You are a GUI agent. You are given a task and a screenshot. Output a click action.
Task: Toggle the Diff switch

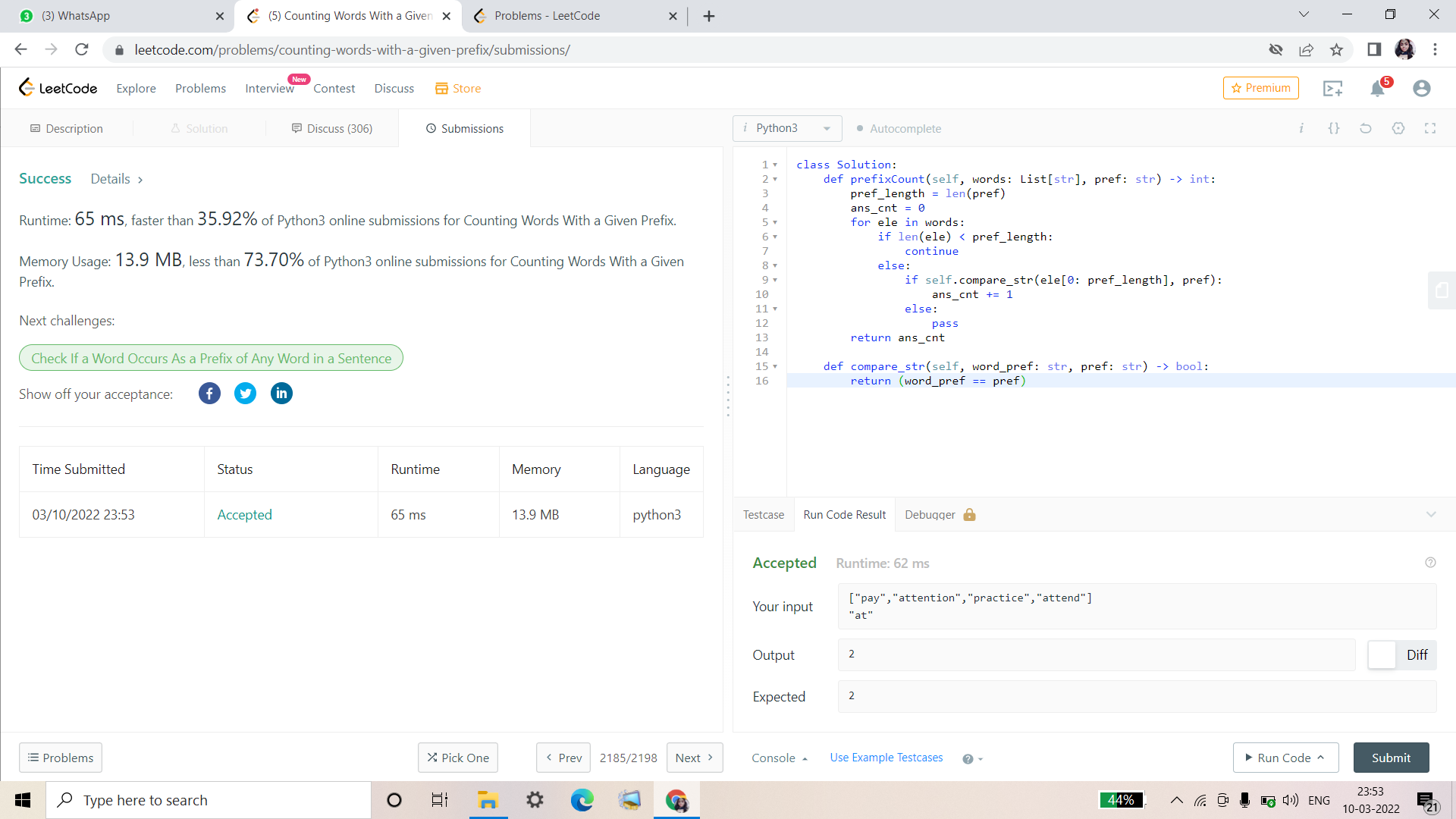pos(1402,654)
